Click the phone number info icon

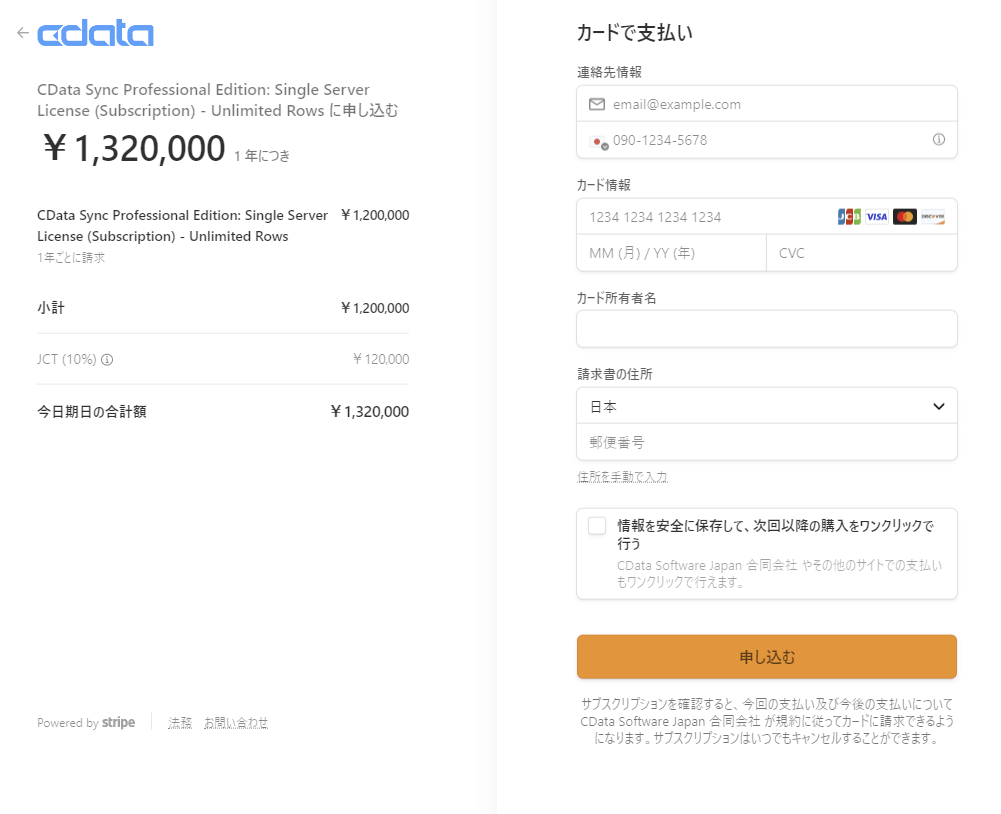(x=939, y=140)
